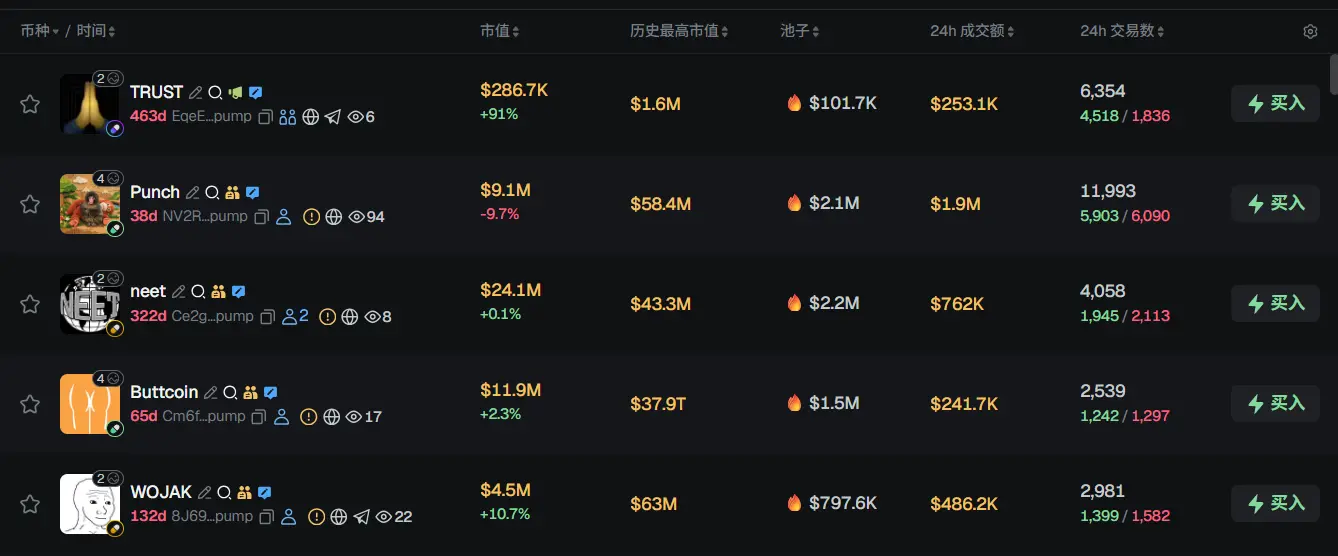Open the table settings gear icon
Viewport: 1338px width, 556px height.
(x=1310, y=32)
